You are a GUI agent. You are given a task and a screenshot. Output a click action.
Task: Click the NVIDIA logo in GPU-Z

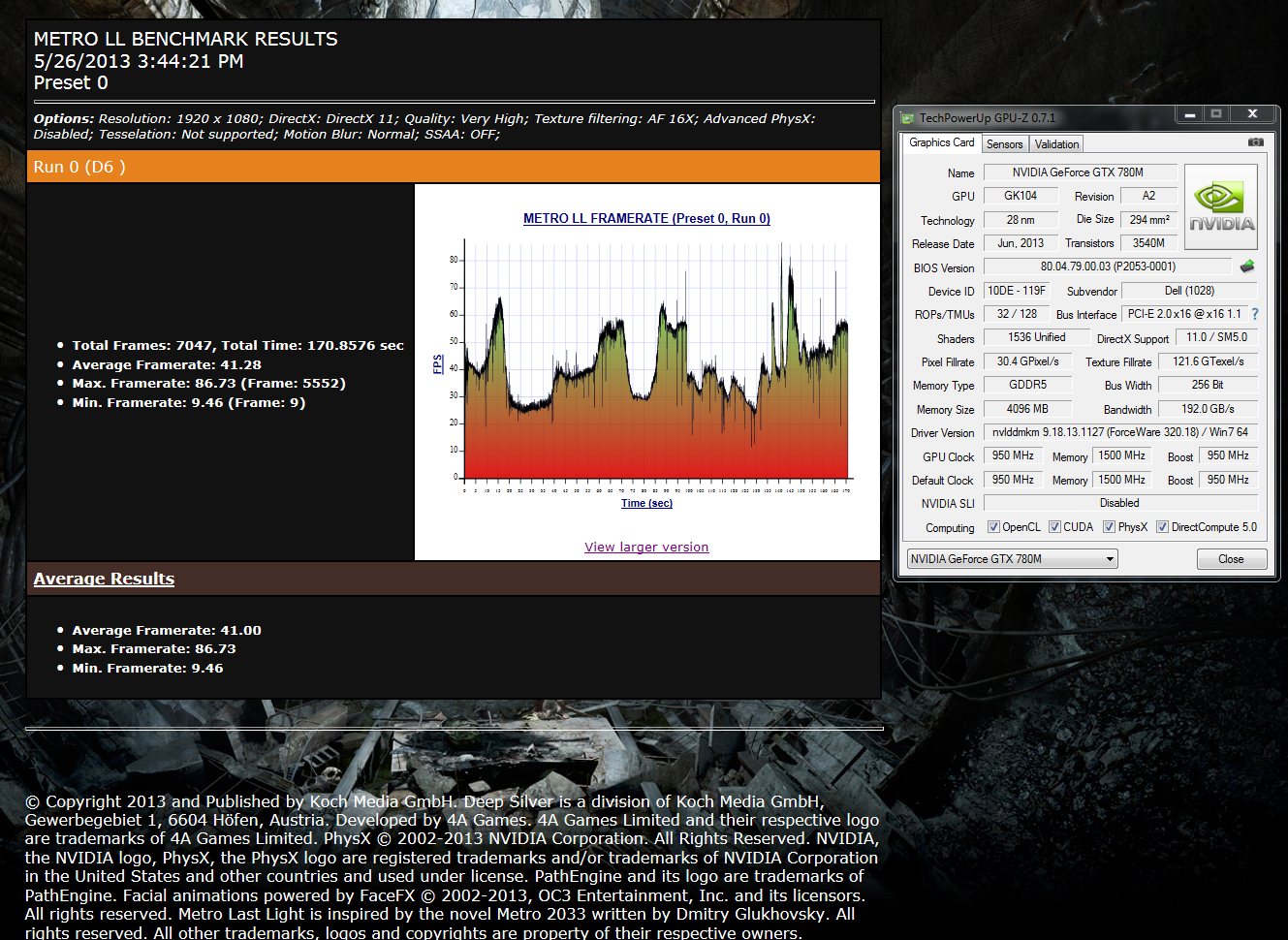(1221, 207)
